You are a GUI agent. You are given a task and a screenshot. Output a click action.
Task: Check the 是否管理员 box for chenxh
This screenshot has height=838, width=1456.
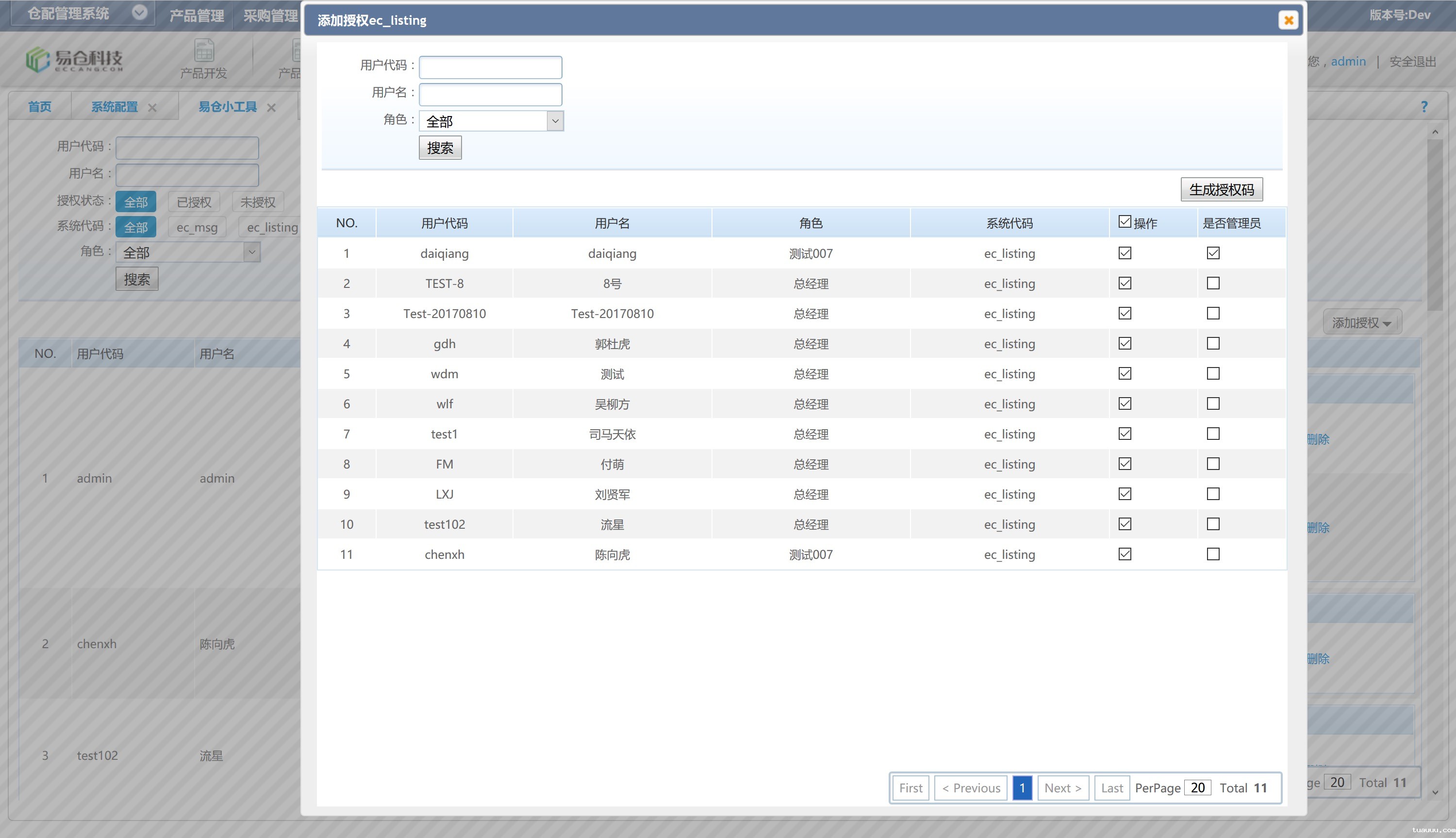[1213, 554]
